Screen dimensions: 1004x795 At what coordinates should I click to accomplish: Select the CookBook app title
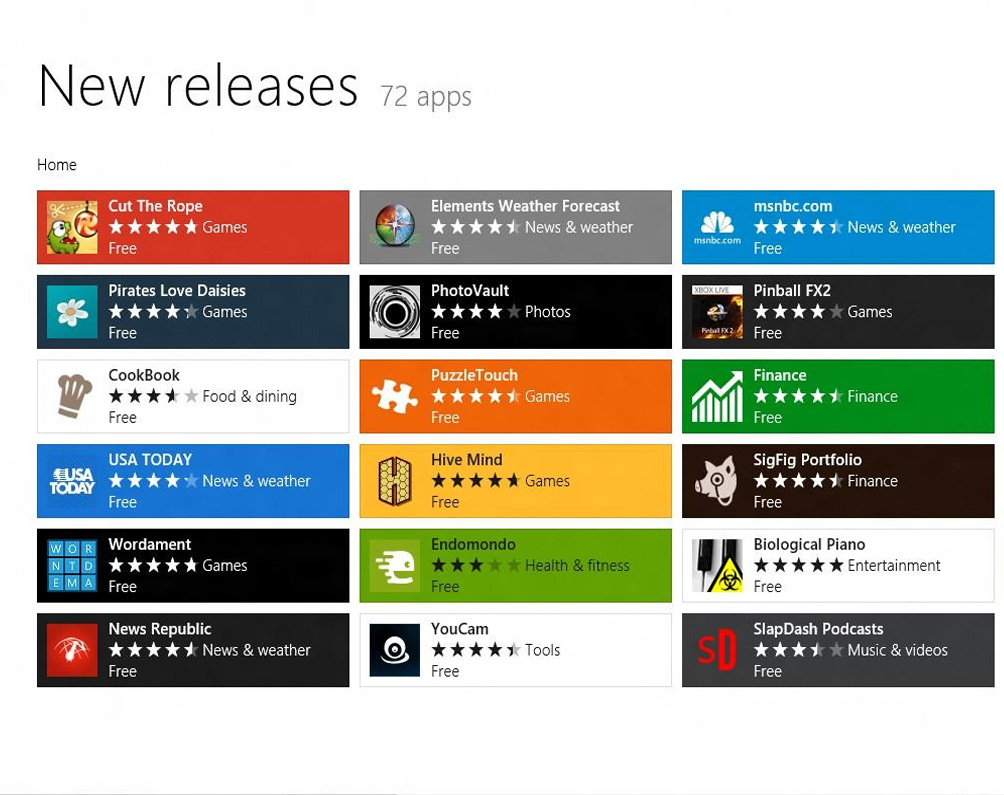[x=144, y=375]
